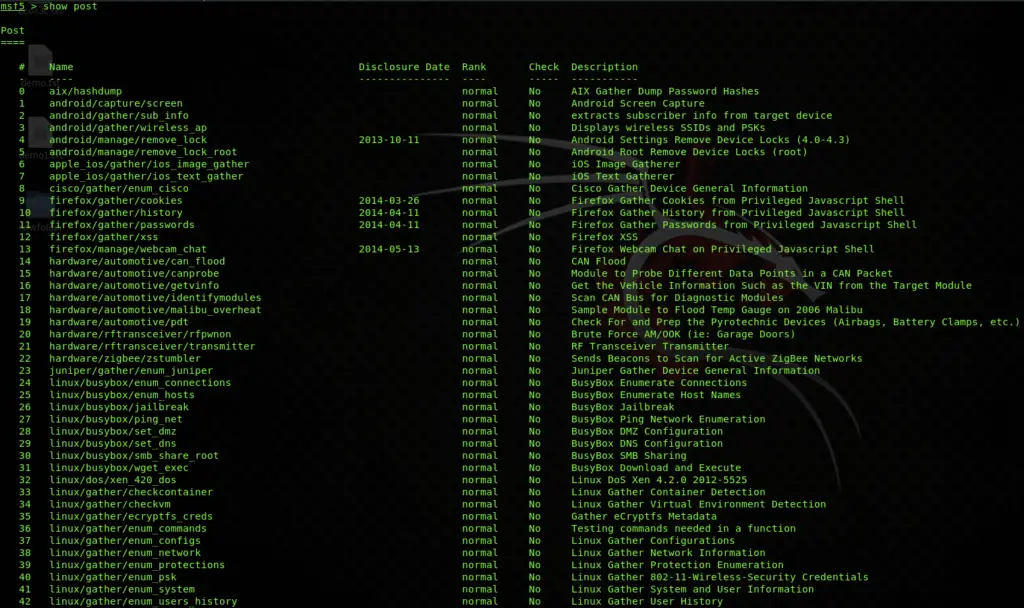This screenshot has width=1024, height=608.
Task: Select module 'hardware/automotive/malibu_overheat'
Action: click(x=155, y=310)
